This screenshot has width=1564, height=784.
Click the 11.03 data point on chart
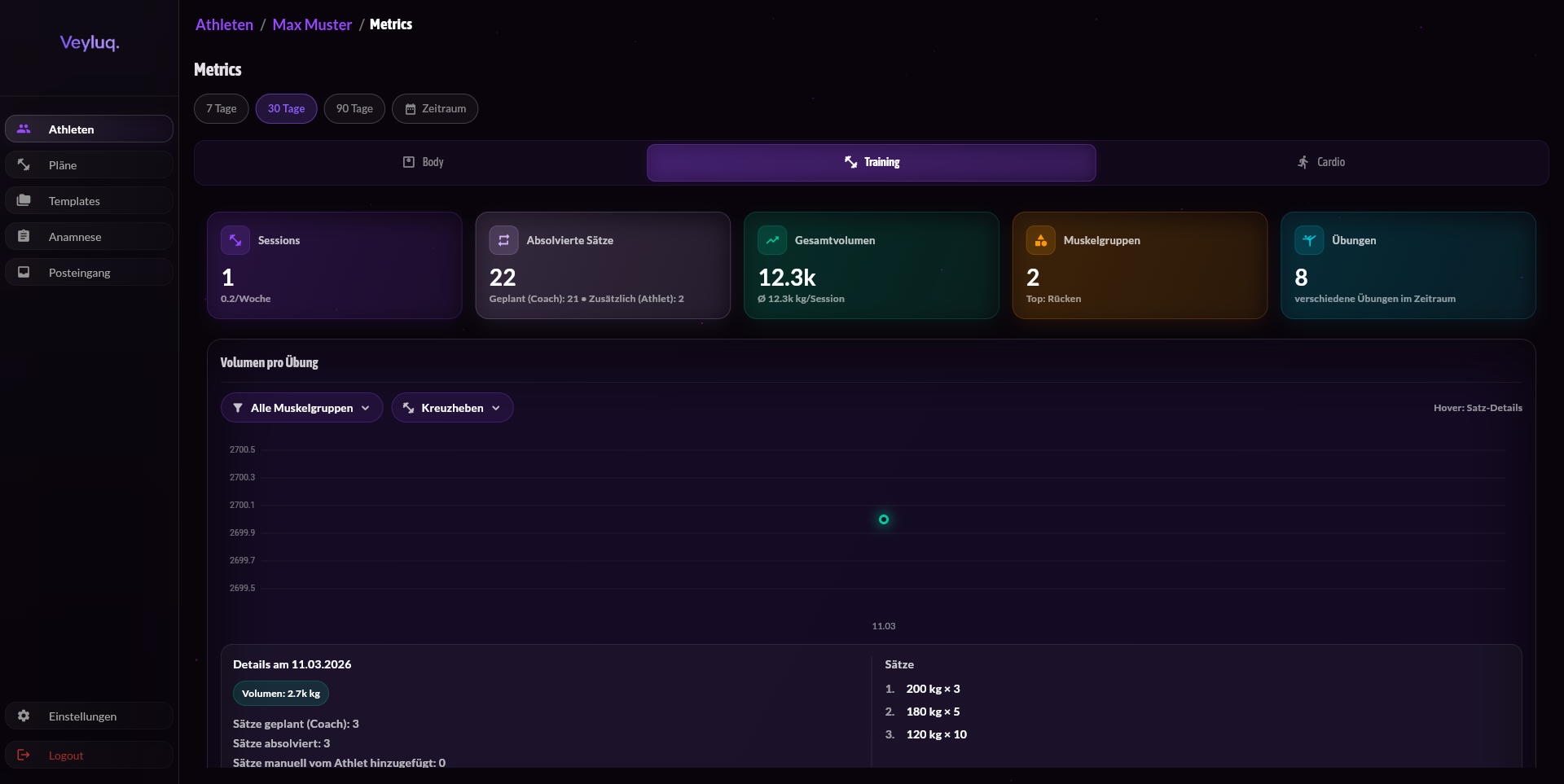[x=884, y=519]
